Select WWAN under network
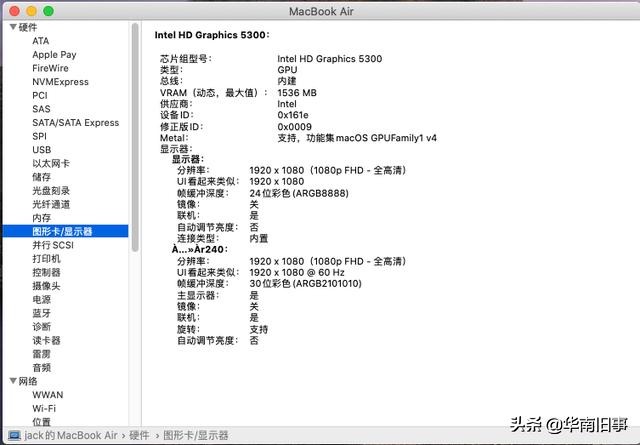 click(x=48, y=395)
